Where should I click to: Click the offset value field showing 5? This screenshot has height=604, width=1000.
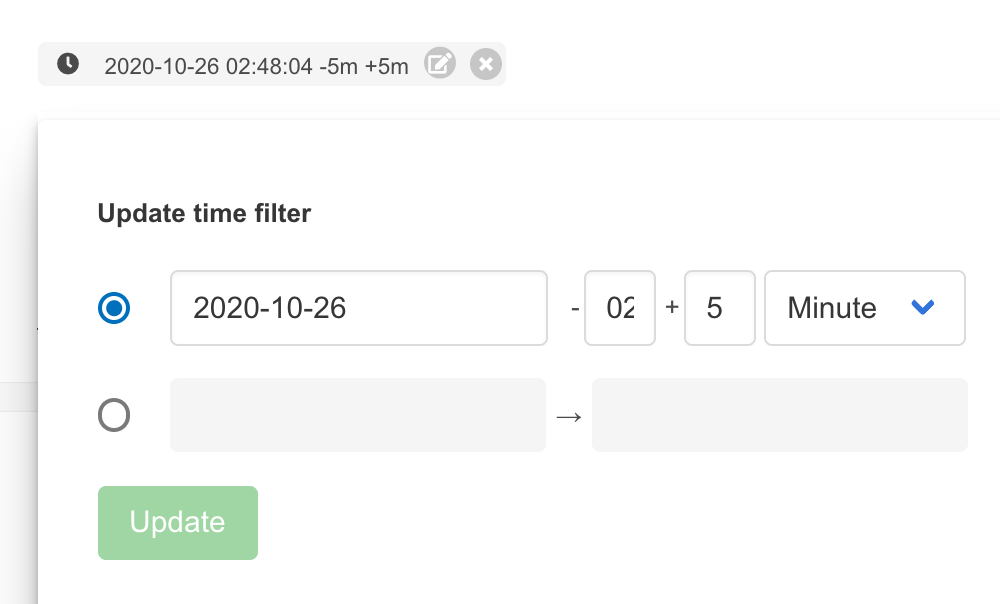pos(719,308)
